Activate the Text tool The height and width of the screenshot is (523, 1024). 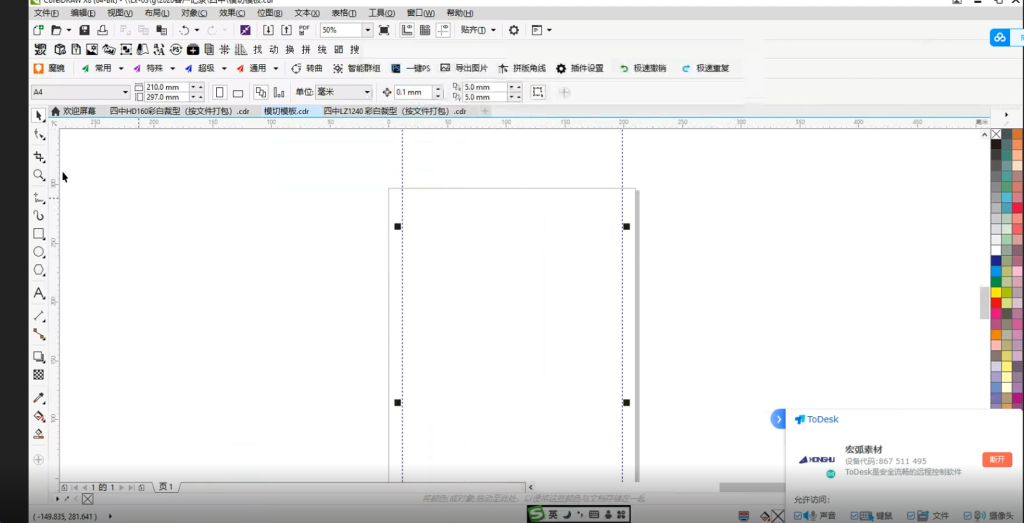coord(39,293)
